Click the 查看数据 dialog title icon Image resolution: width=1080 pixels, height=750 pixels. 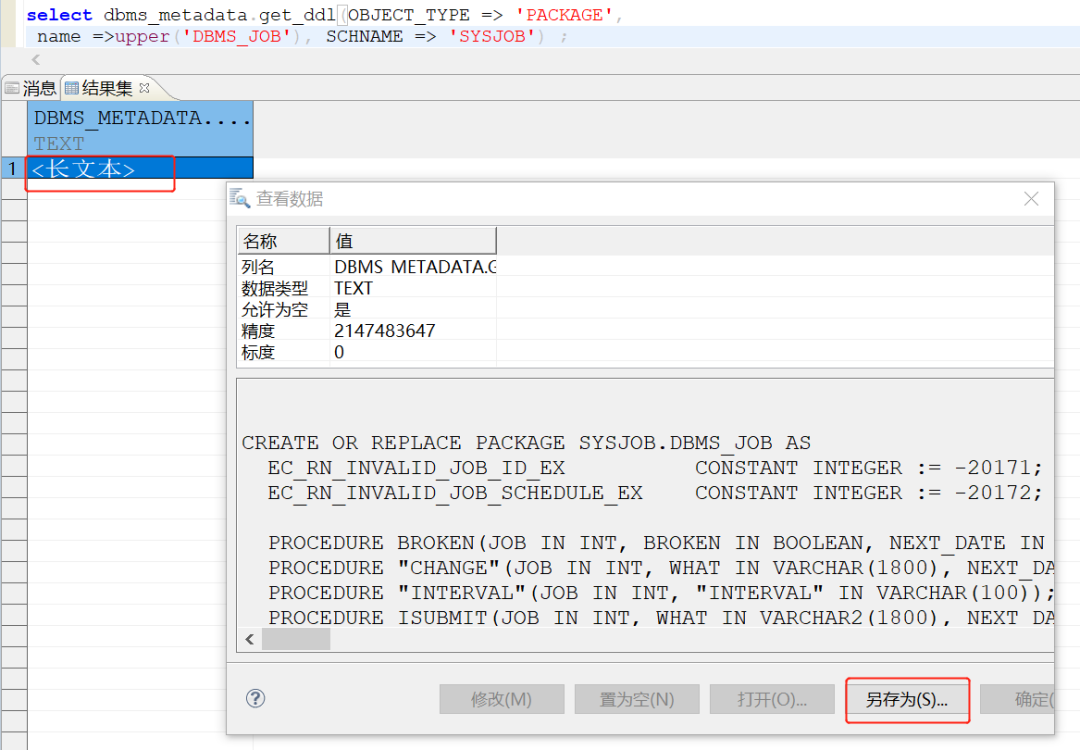point(240,198)
